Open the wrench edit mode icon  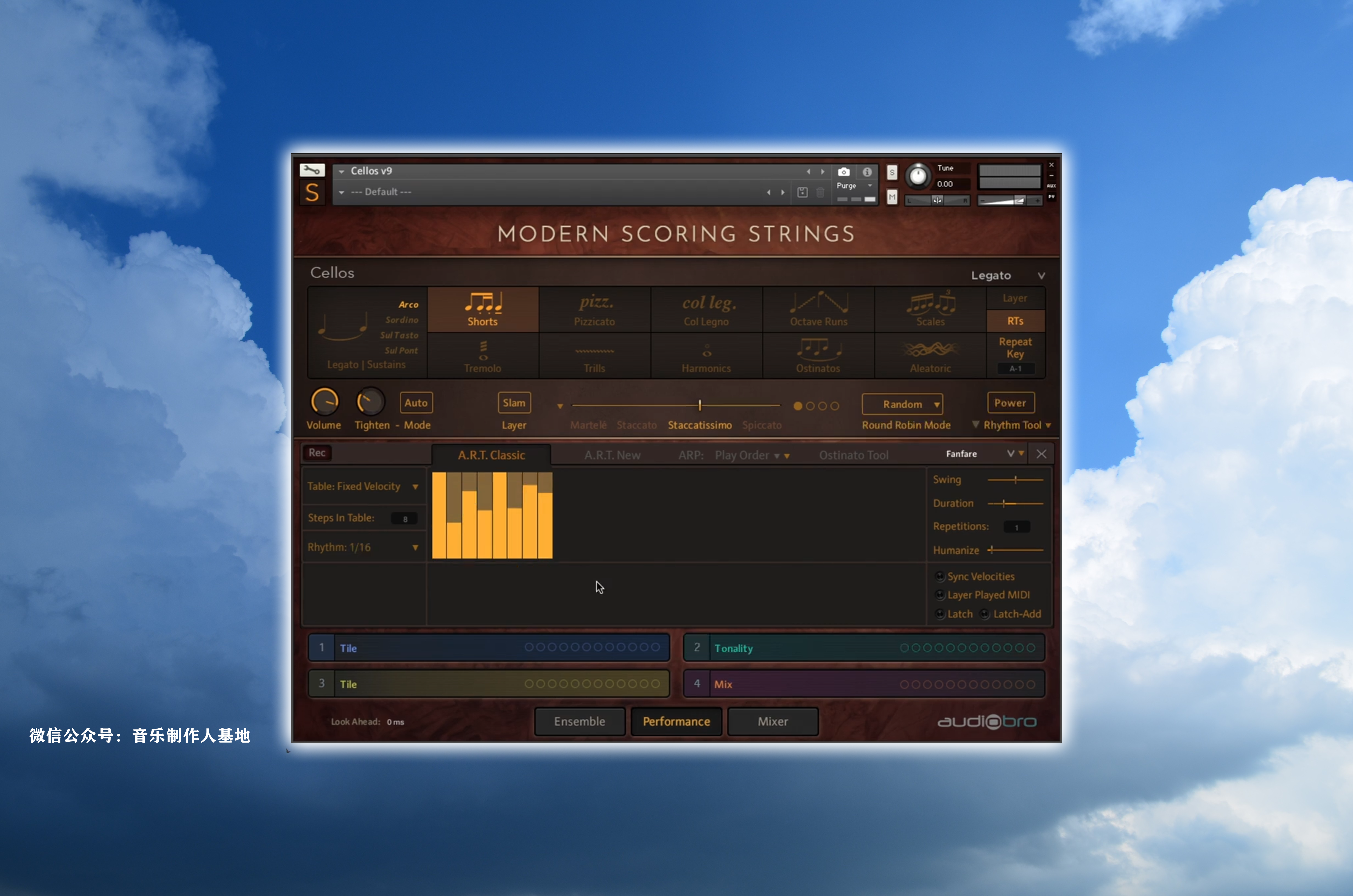[312, 170]
